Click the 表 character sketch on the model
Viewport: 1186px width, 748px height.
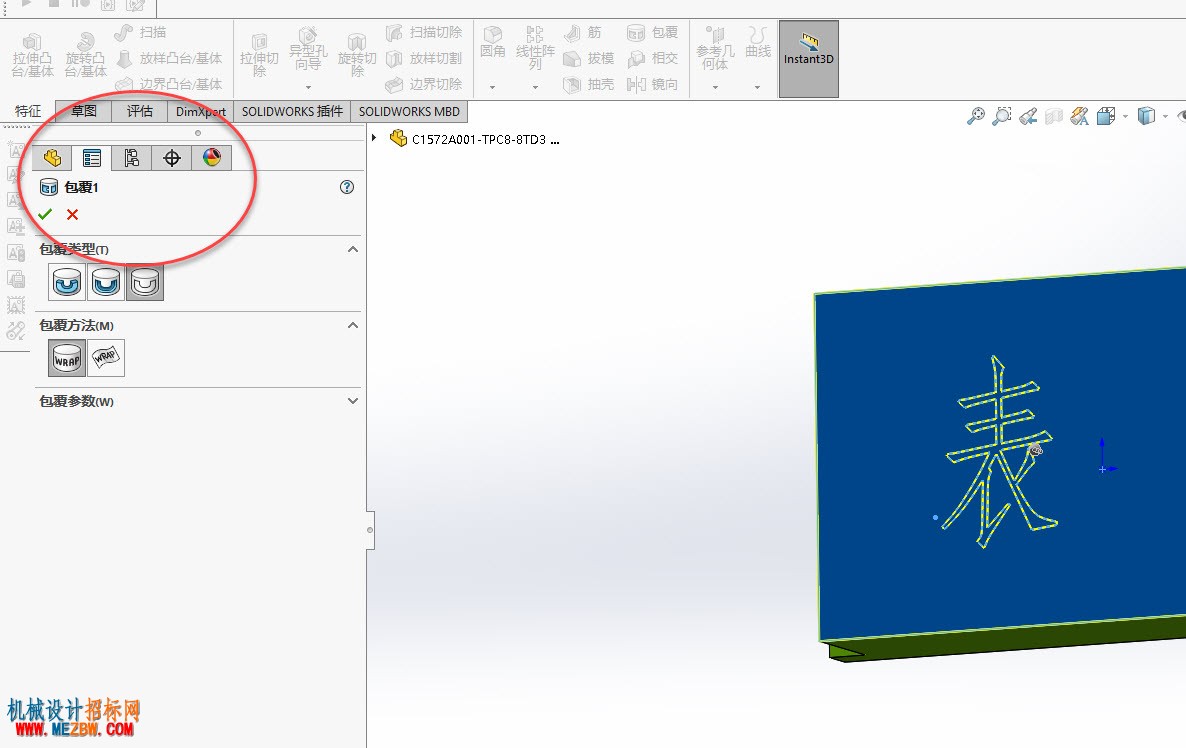click(1000, 452)
